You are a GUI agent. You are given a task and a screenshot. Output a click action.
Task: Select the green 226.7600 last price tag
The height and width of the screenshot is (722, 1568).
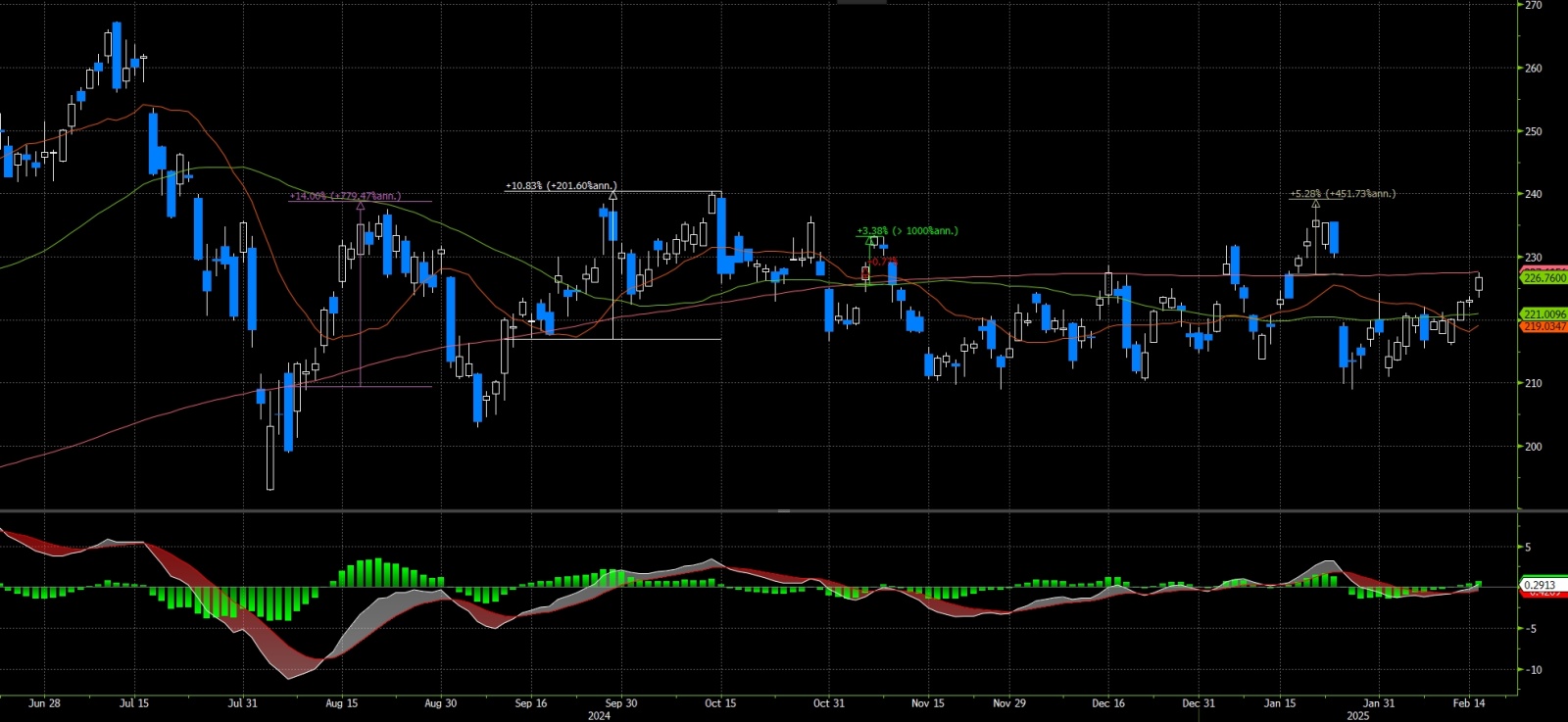(1543, 278)
